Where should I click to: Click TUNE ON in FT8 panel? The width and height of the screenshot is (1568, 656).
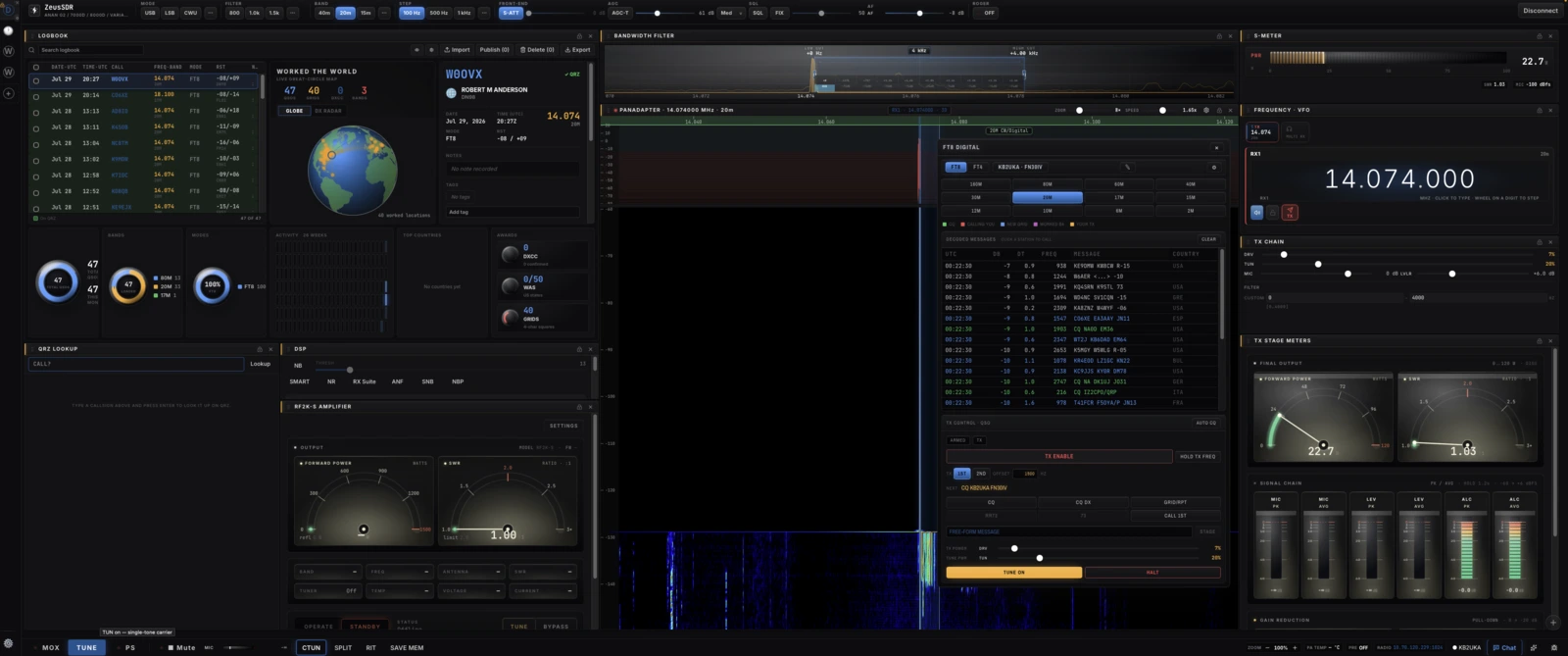1014,572
